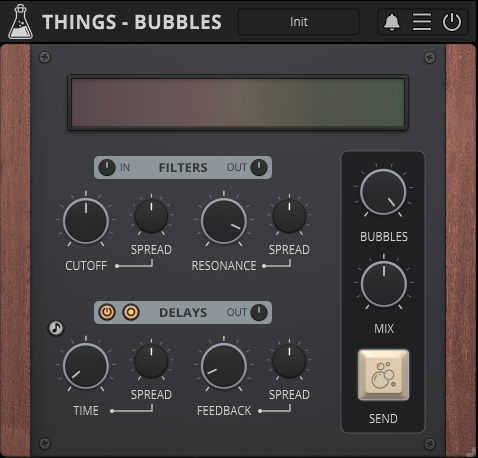
Task: Click the Feedback knob
Action: [224, 366]
